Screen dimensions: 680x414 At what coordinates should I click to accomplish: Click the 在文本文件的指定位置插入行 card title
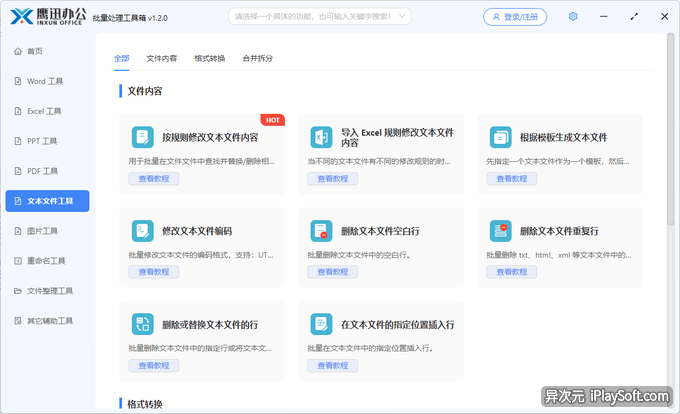[x=398, y=325]
